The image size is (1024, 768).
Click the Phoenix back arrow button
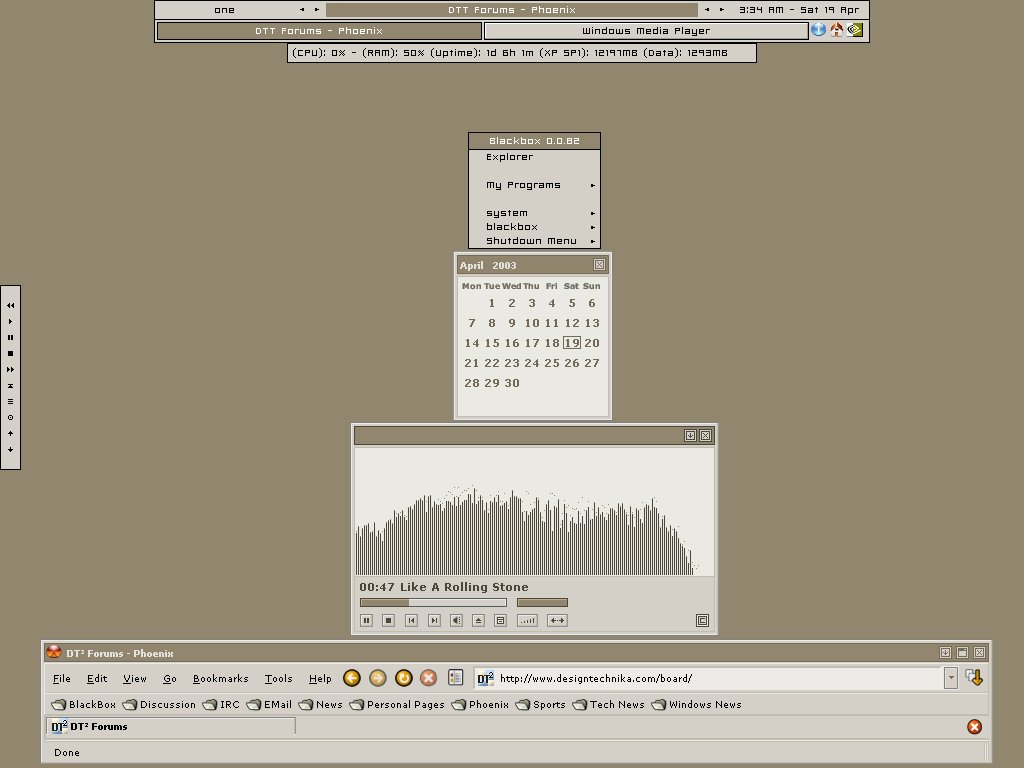352,678
